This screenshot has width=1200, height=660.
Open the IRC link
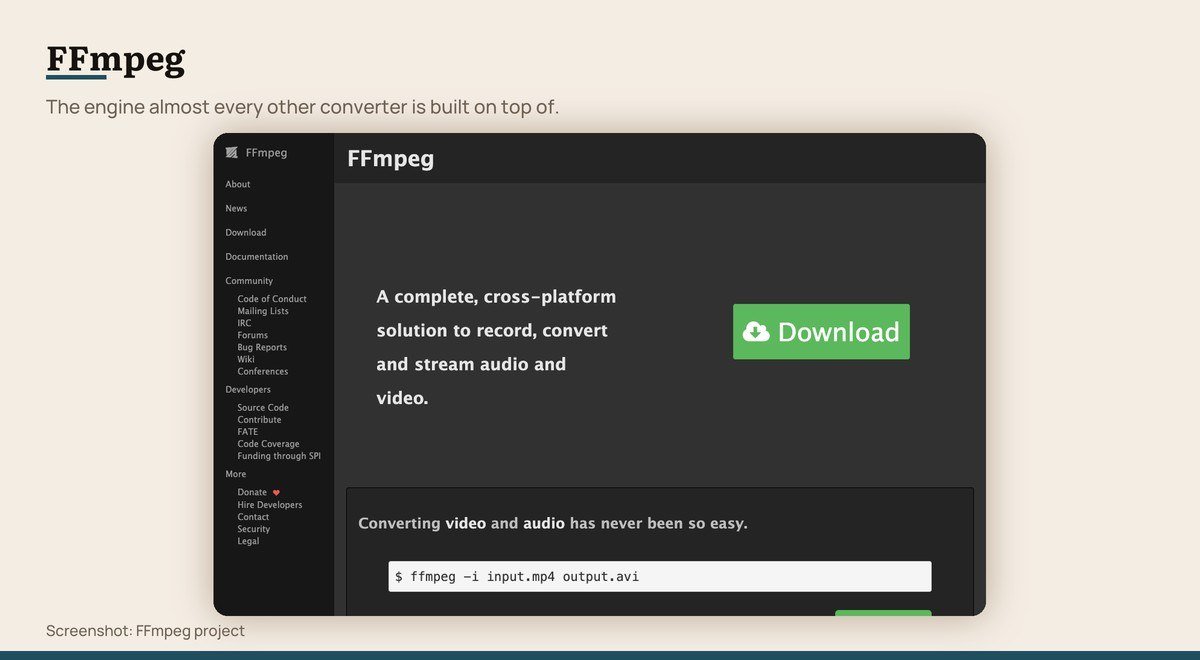[244, 323]
